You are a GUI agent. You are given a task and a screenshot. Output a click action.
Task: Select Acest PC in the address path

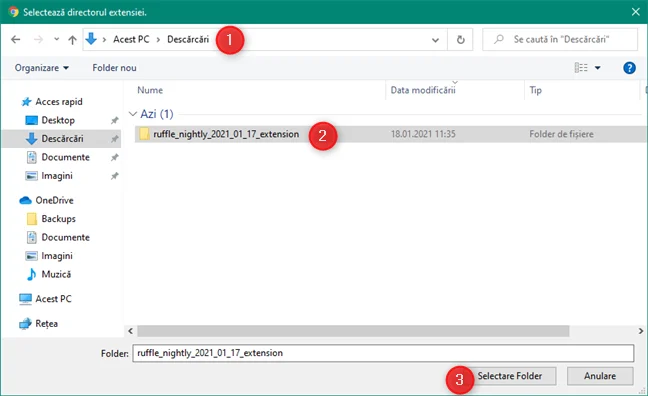[x=131, y=39]
